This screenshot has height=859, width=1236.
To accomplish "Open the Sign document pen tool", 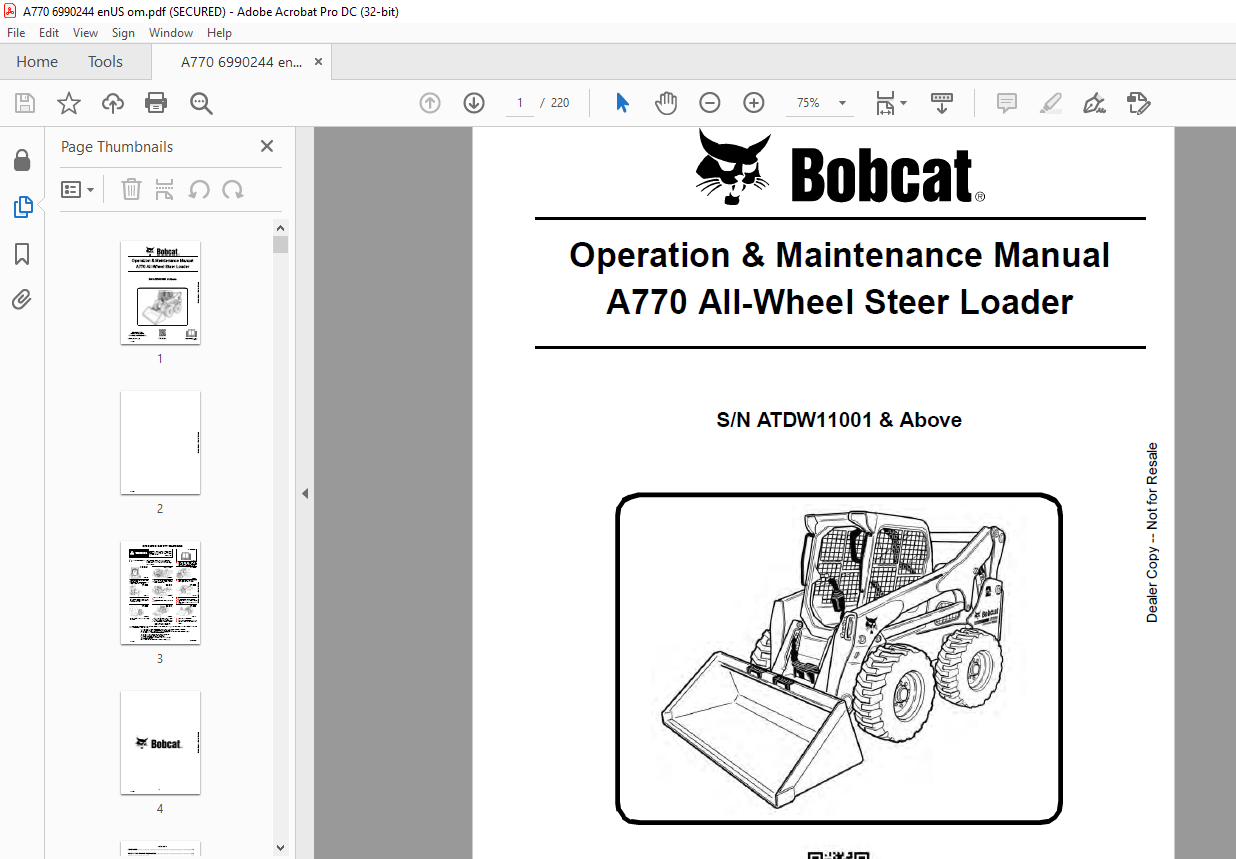I will point(1094,103).
